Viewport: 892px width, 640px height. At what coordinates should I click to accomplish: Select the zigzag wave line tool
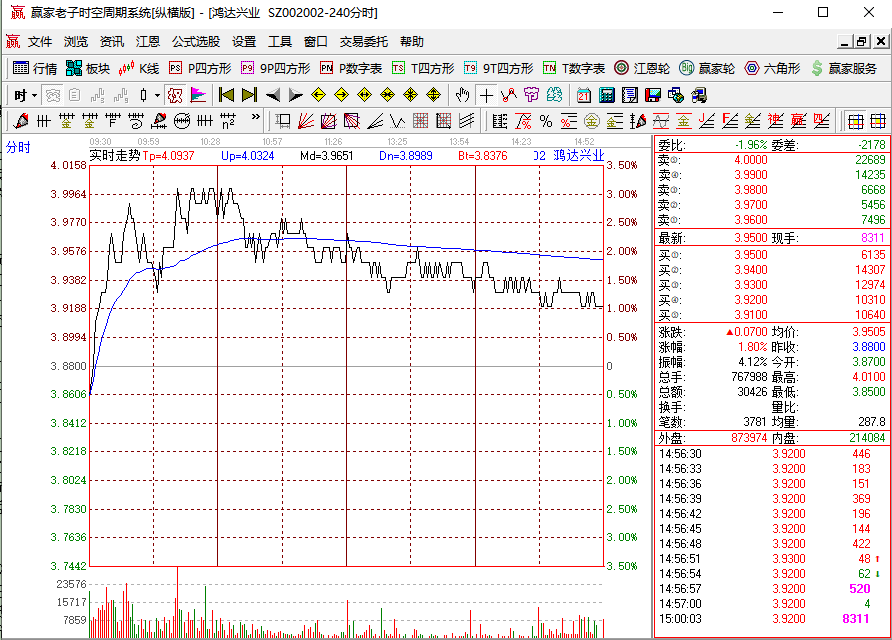click(x=398, y=121)
